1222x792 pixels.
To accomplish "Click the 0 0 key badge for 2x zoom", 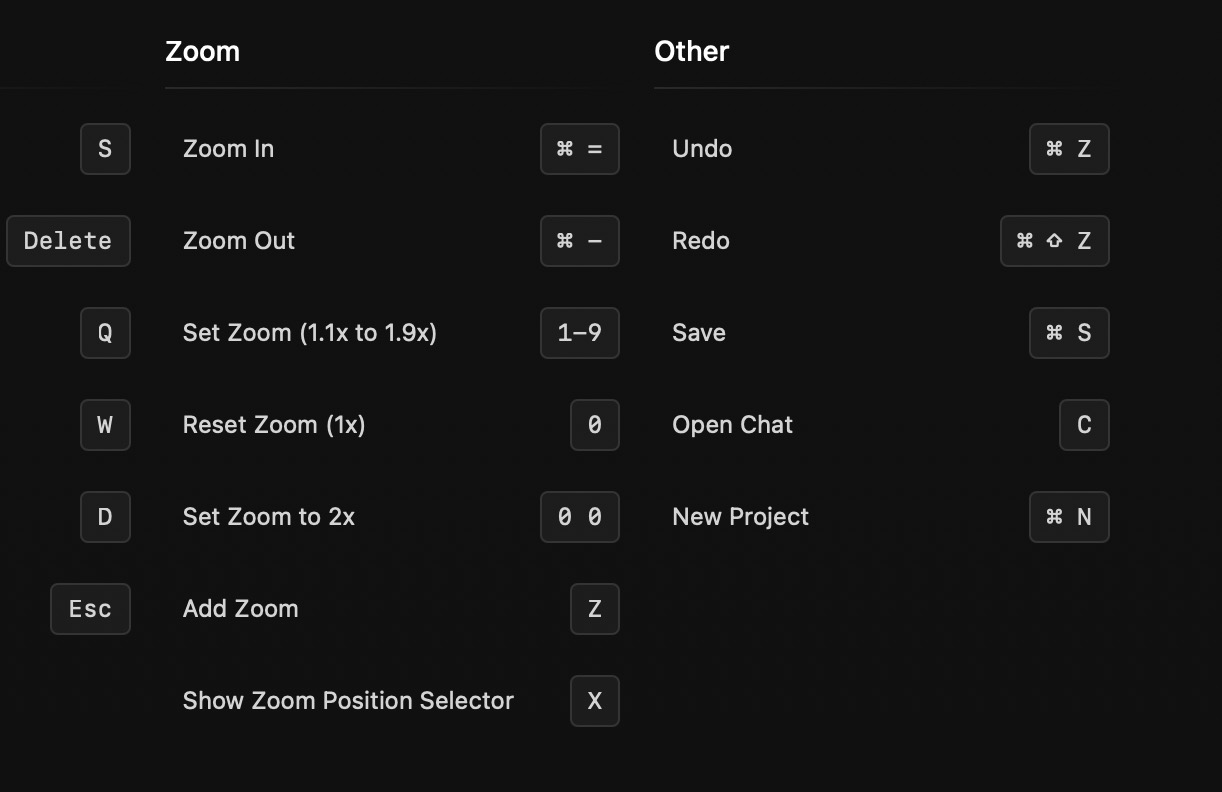I will [580, 517].
